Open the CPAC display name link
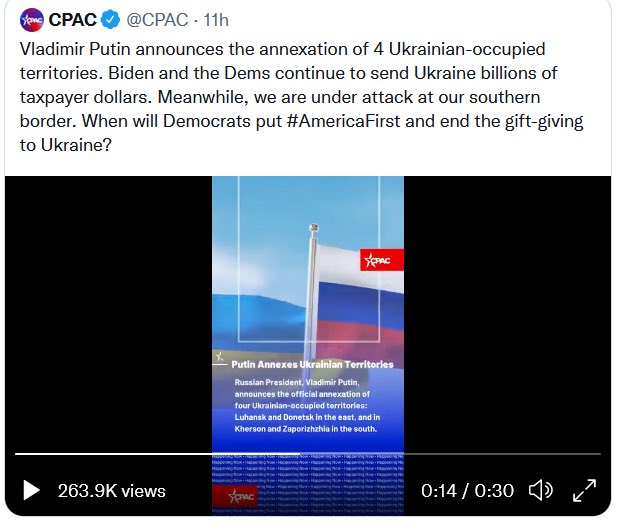The height and width of the screenshot is (531, 626). [x=73, y=19]
